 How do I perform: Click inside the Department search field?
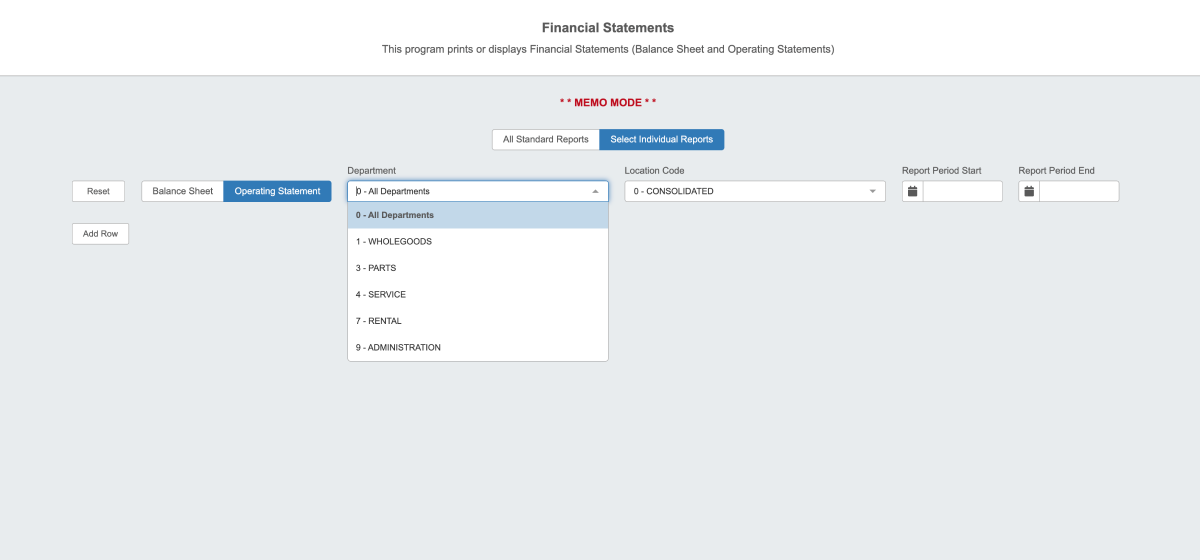465,191
